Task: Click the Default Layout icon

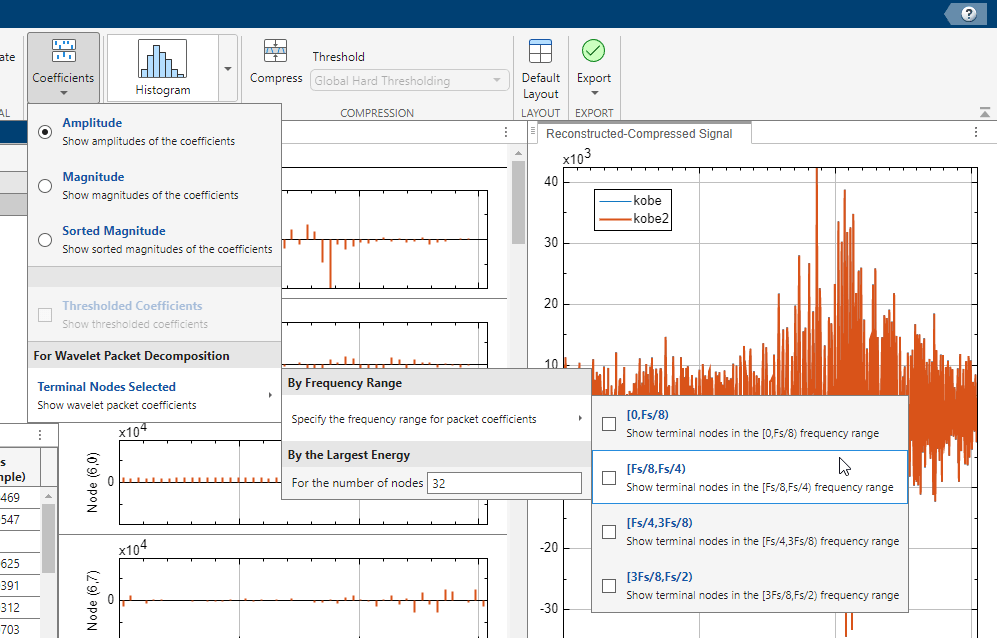Action: click(540, 52)
